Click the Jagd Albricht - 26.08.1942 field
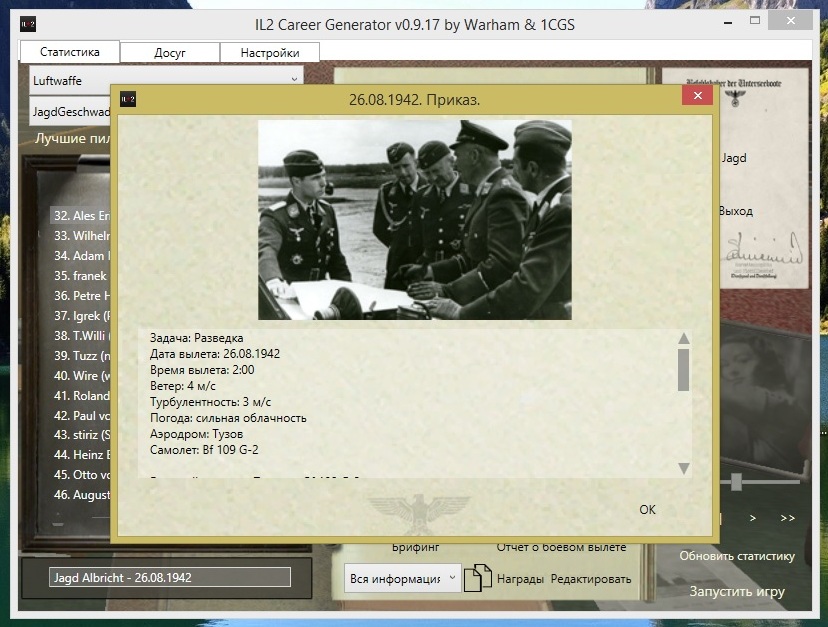The height and width of the screenshot is (627, 828). pos(170,577)
